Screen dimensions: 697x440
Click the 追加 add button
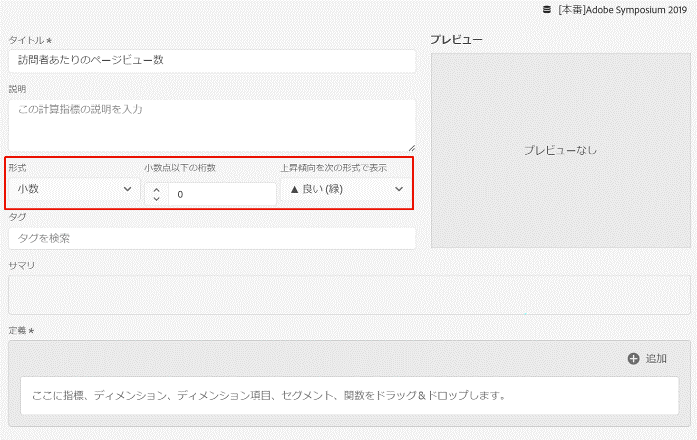pyautogui.click(x=647, y=358)
